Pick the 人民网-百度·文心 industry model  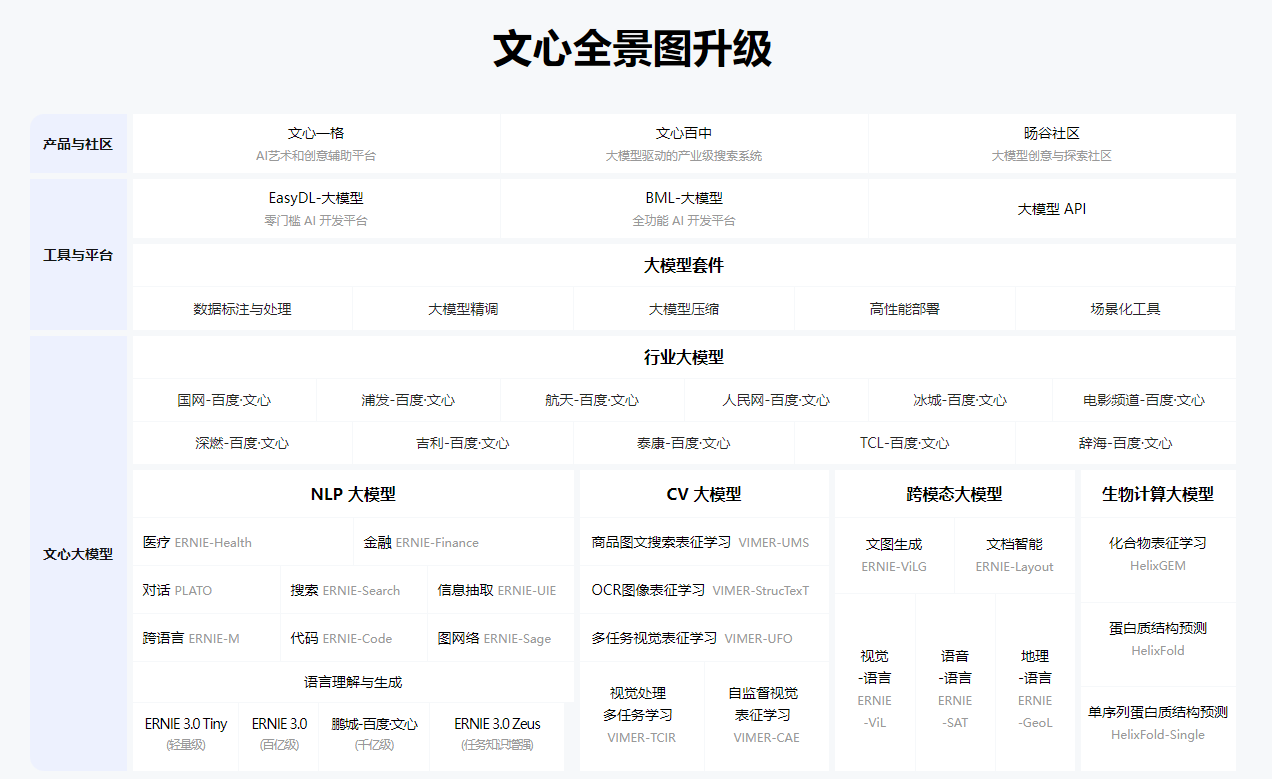click(x=776, y=400)
